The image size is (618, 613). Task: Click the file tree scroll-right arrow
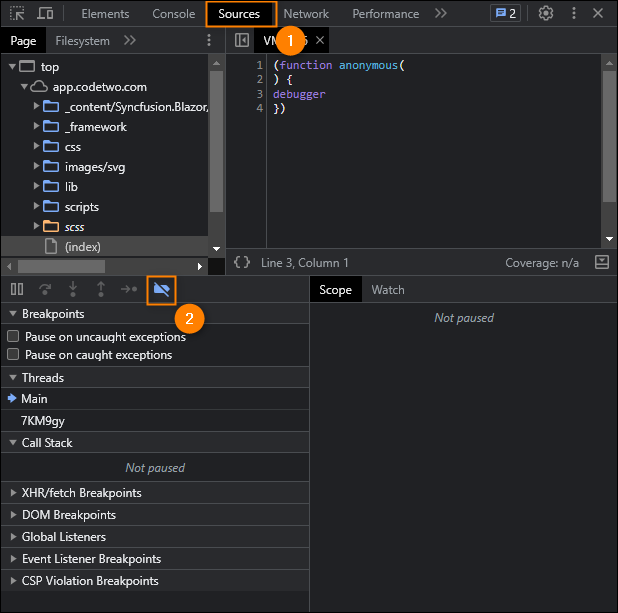click(200, 266)
